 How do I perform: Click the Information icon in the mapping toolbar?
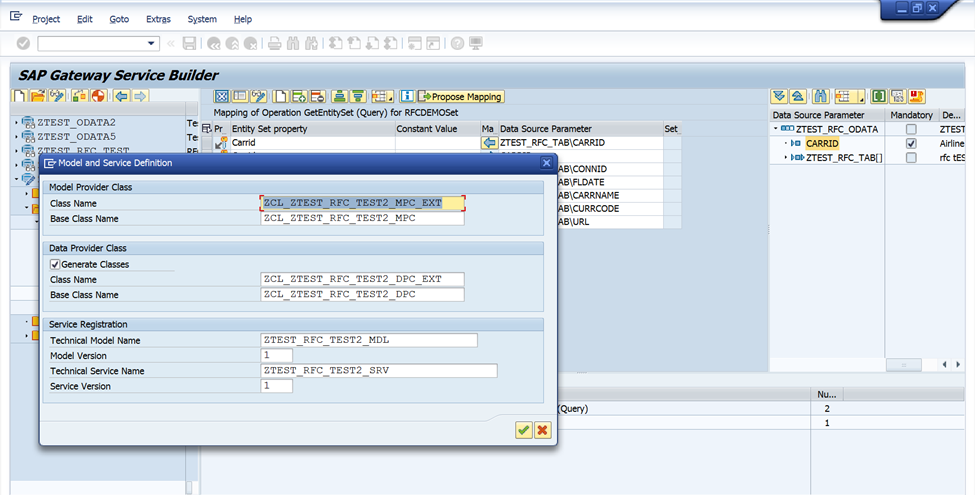[x=407, y=96]
